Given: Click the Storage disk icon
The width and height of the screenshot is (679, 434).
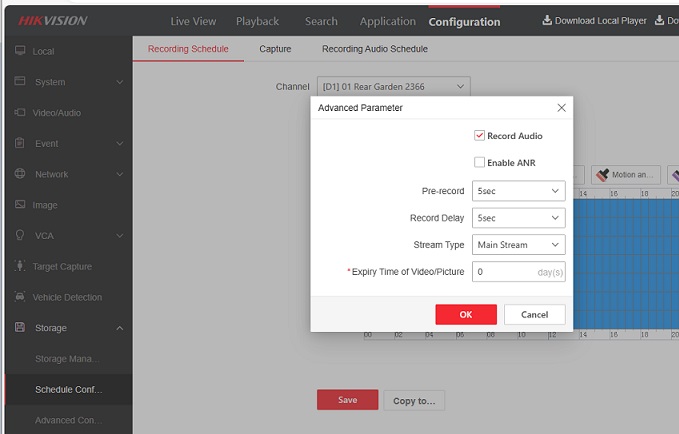Looking at the screenshot, I should click(20, 327).
